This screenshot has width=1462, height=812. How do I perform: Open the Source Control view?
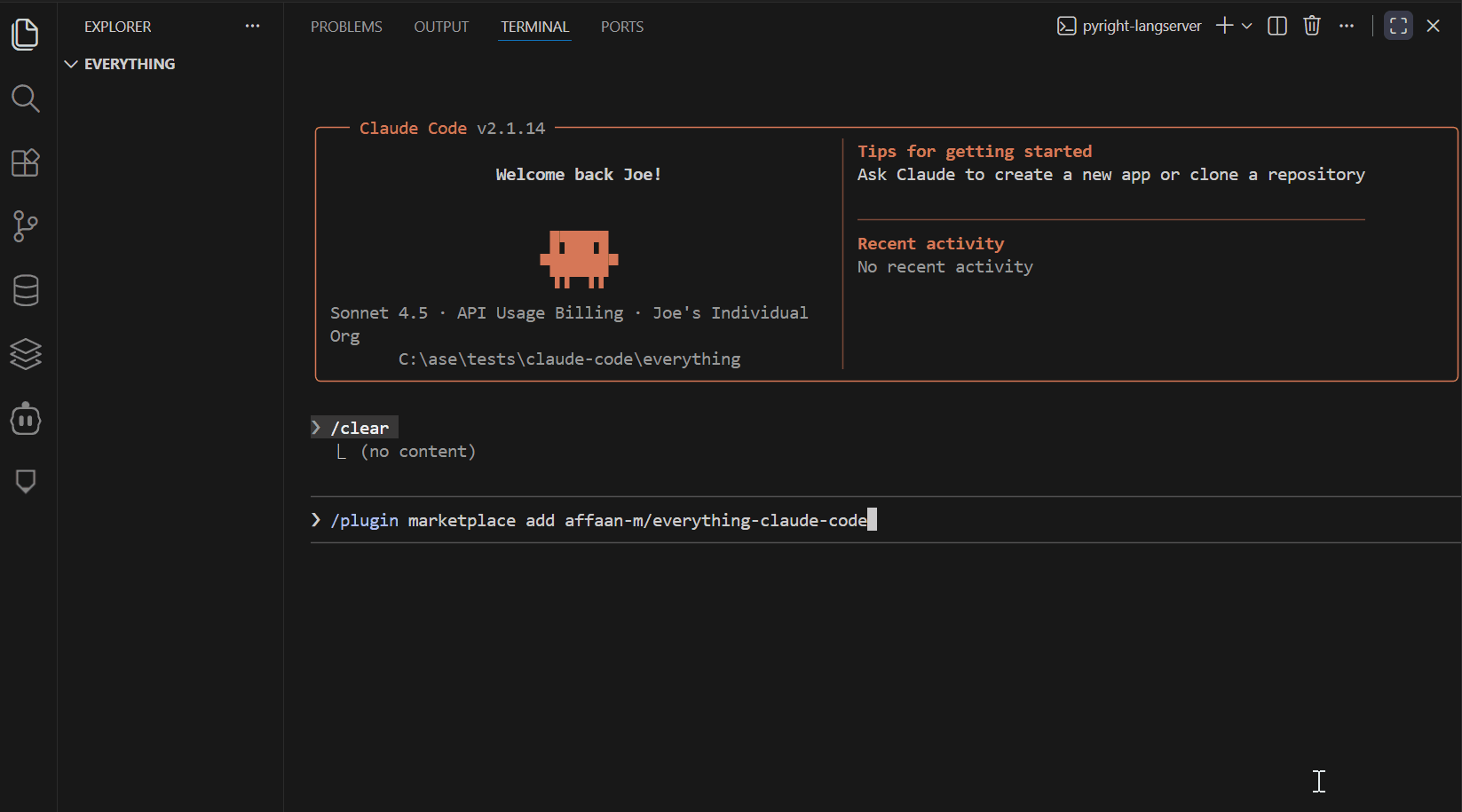point(26,226)
